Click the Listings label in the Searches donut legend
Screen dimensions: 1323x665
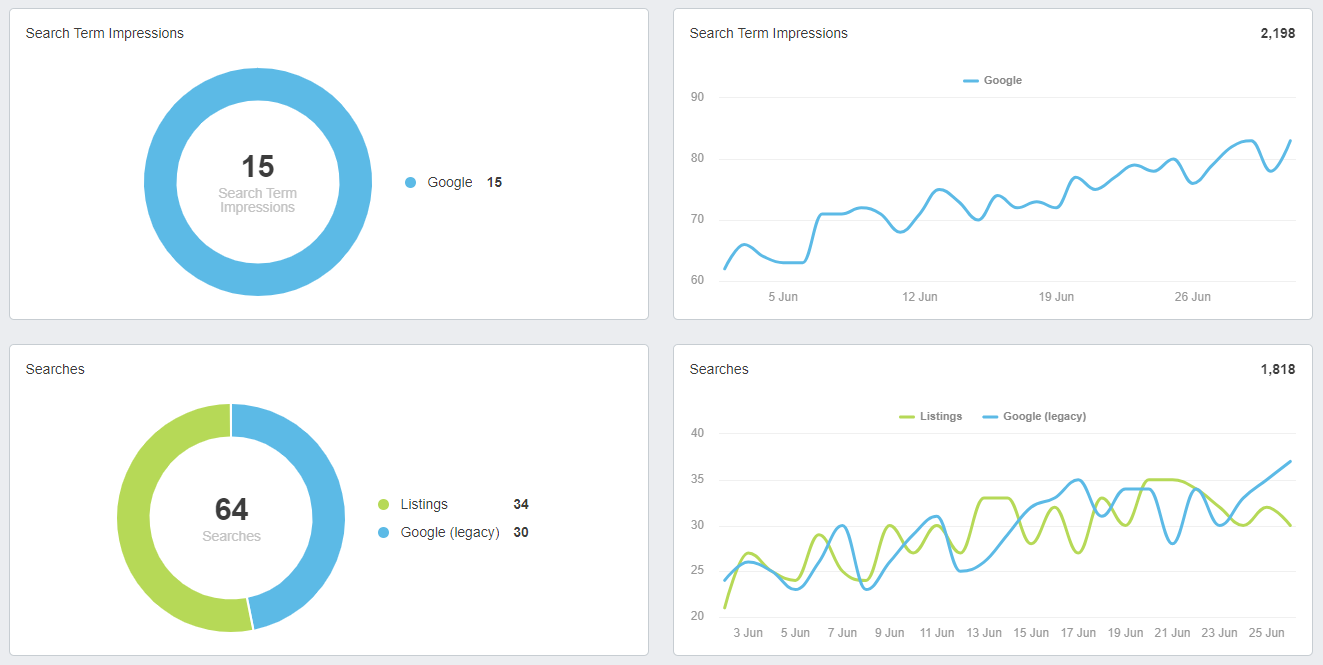424,505
